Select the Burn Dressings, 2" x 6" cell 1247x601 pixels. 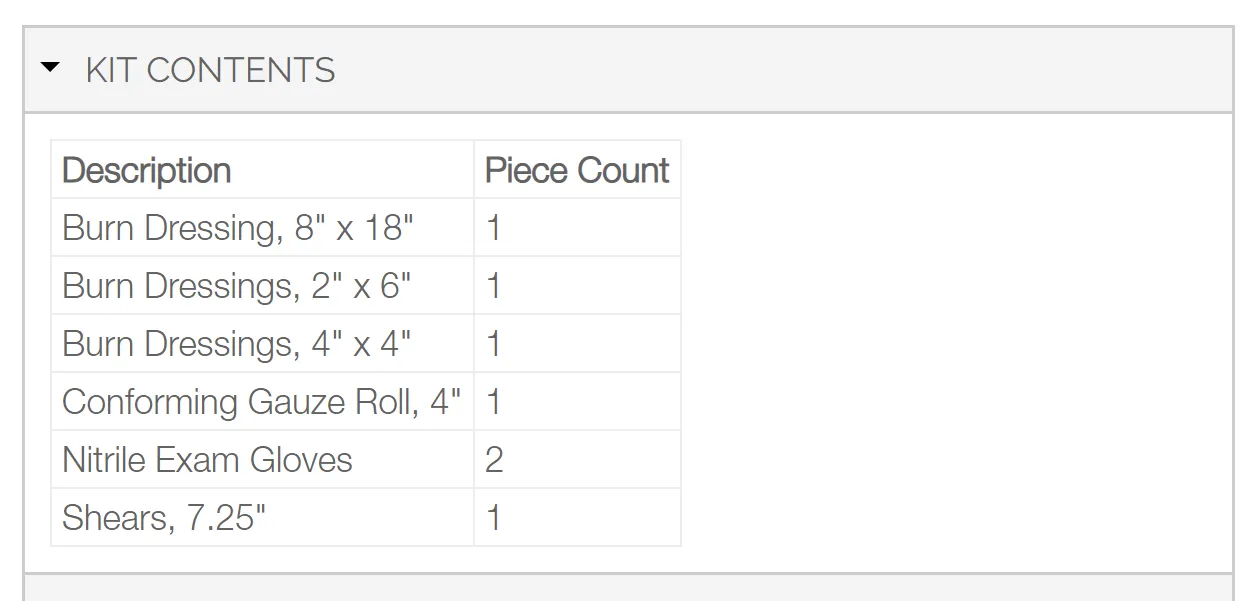pyautogui.click(x=263, y=286)
